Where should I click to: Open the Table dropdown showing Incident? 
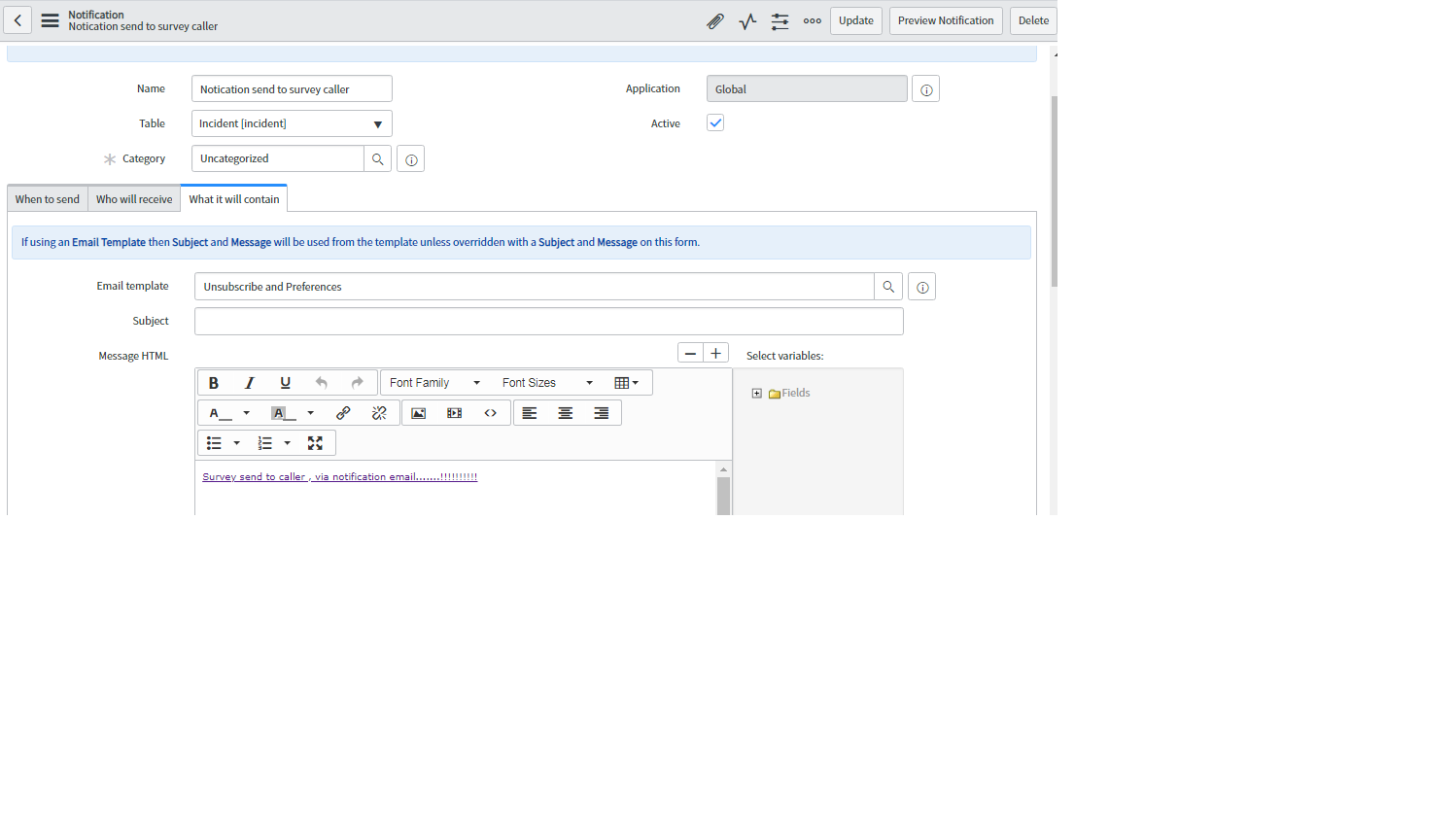coord(292,123)
